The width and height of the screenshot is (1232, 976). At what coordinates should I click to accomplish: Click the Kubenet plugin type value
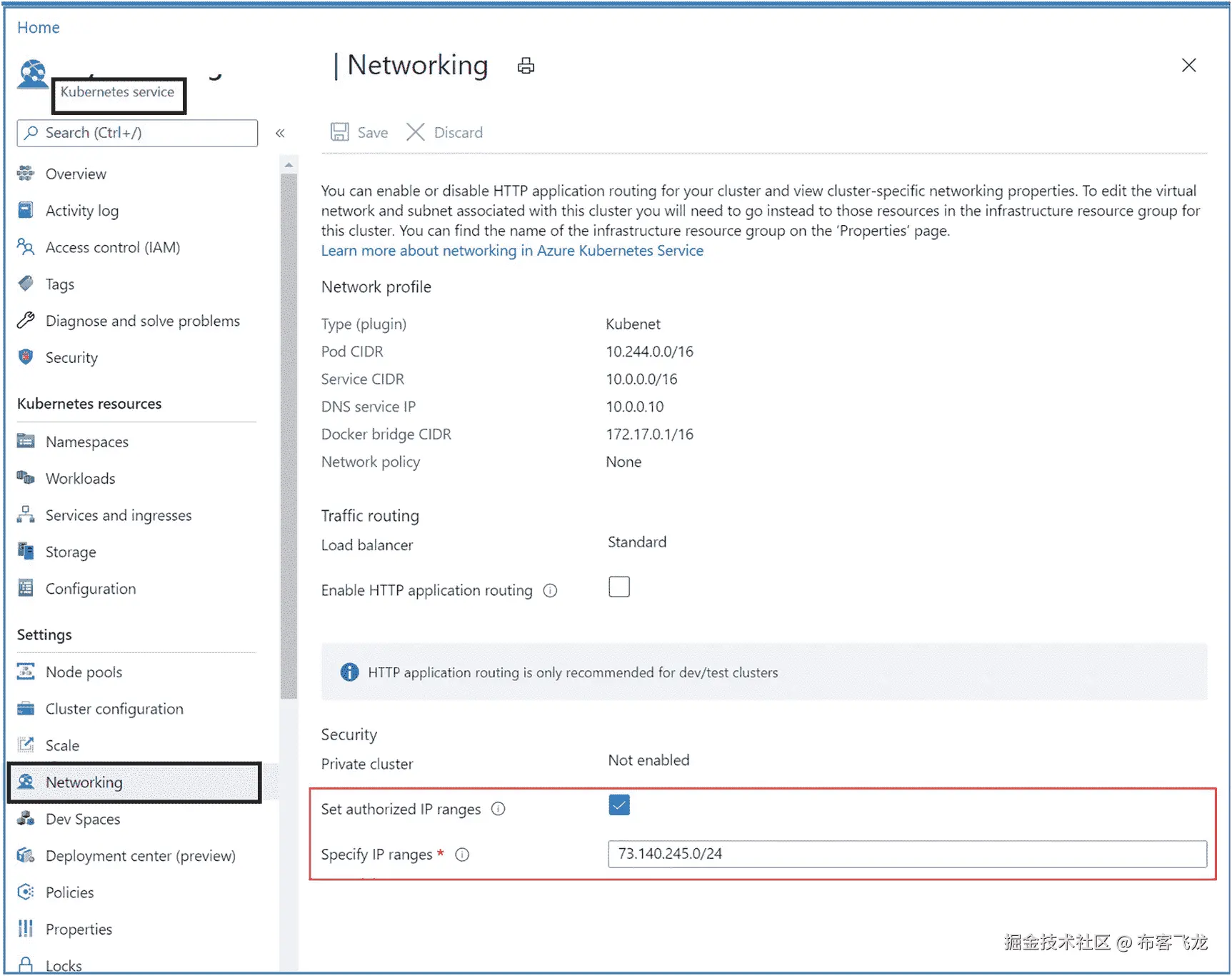pyautogui.click(x=633, y=324)
